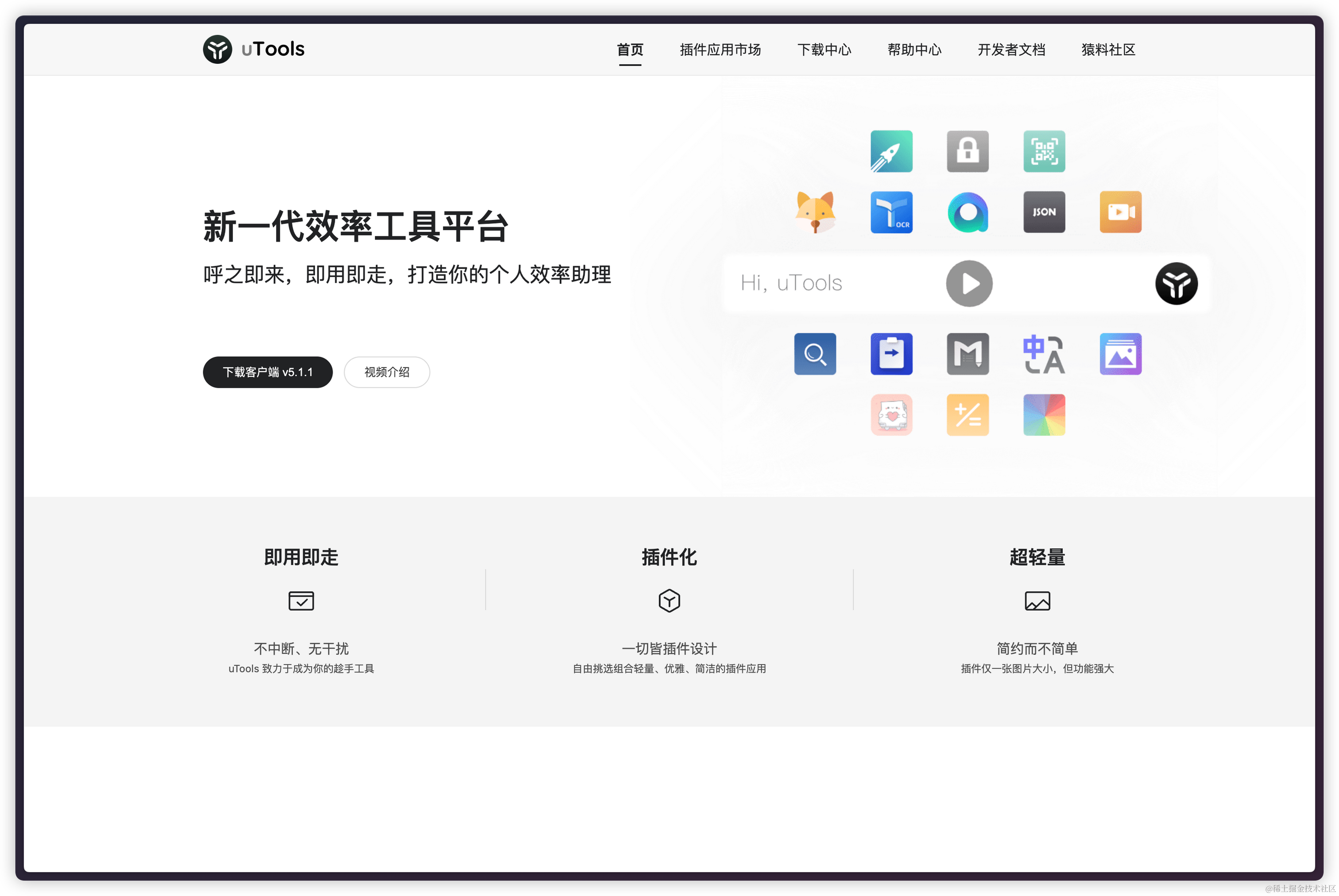The height and width of the screenshot is (896, 1339).
Task: Click 下载客户端 v5.1.1 button
Action: [x=267, y=372]
